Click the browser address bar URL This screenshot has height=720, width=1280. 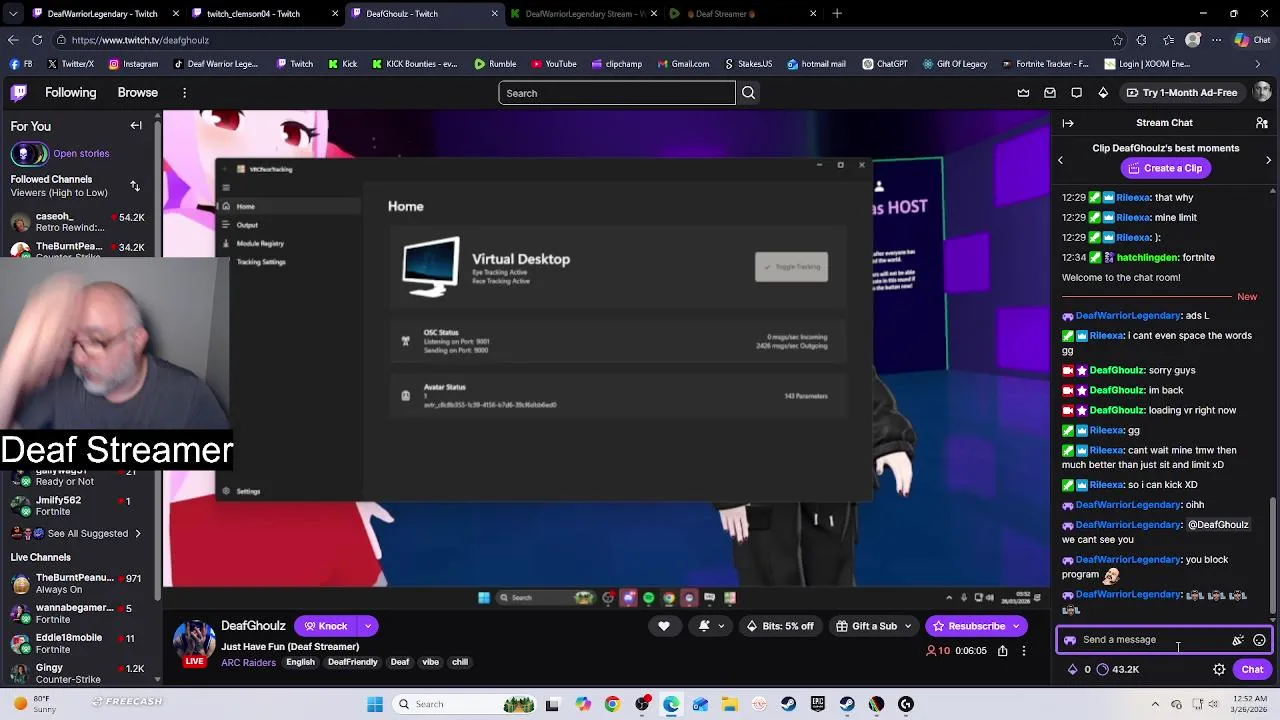[x=140, y=40]
